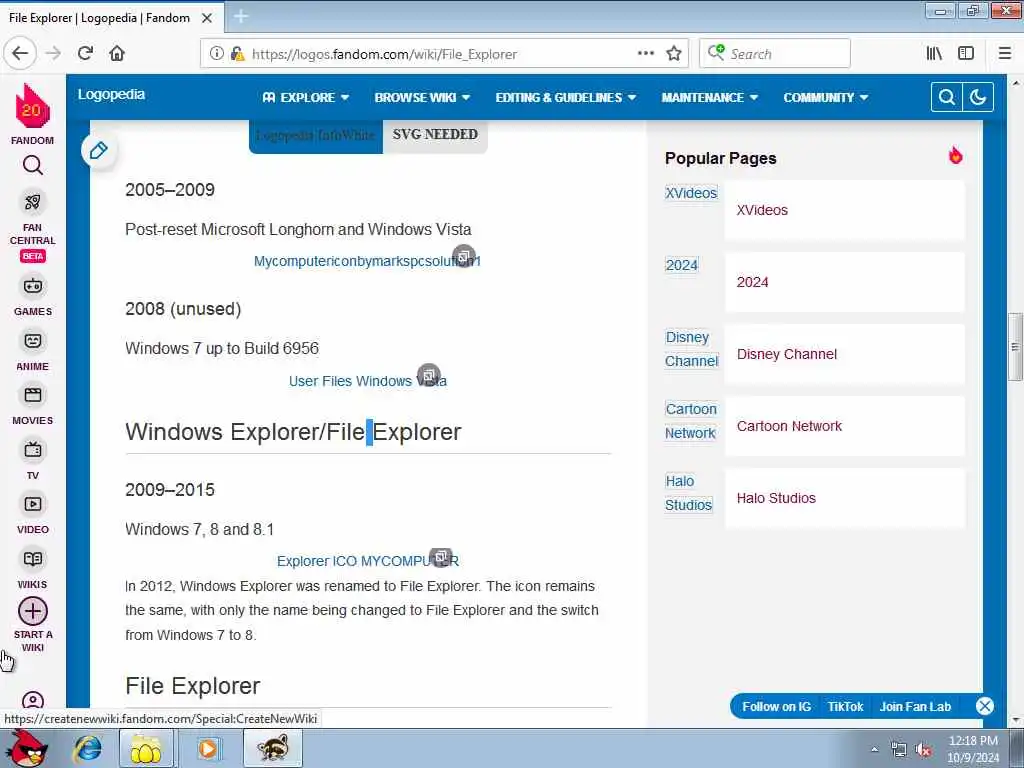The width and height of the screenshot is (1024, 768).
Task: Open page actions three-dot menu
Action: [645, 53]
